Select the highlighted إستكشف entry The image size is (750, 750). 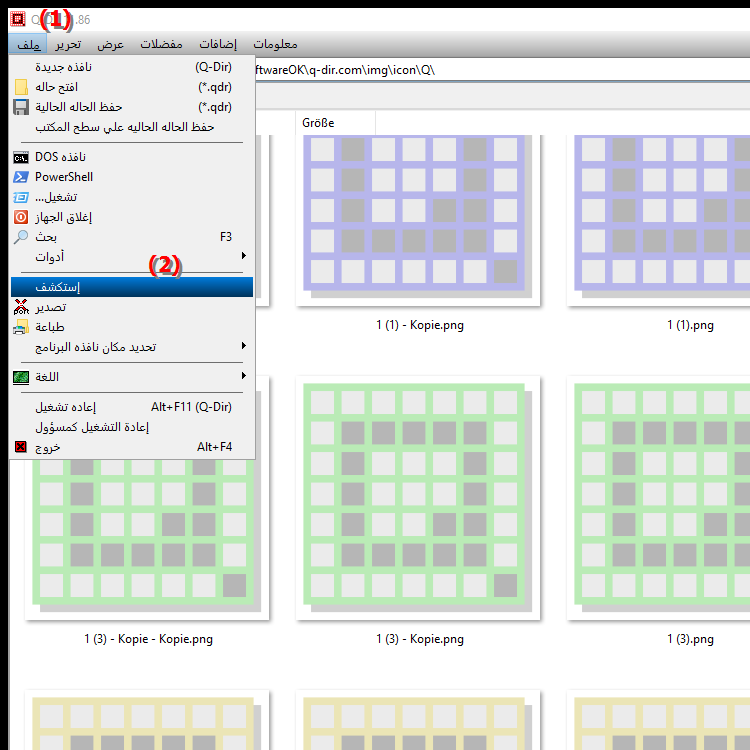click(x=132, y=287)
